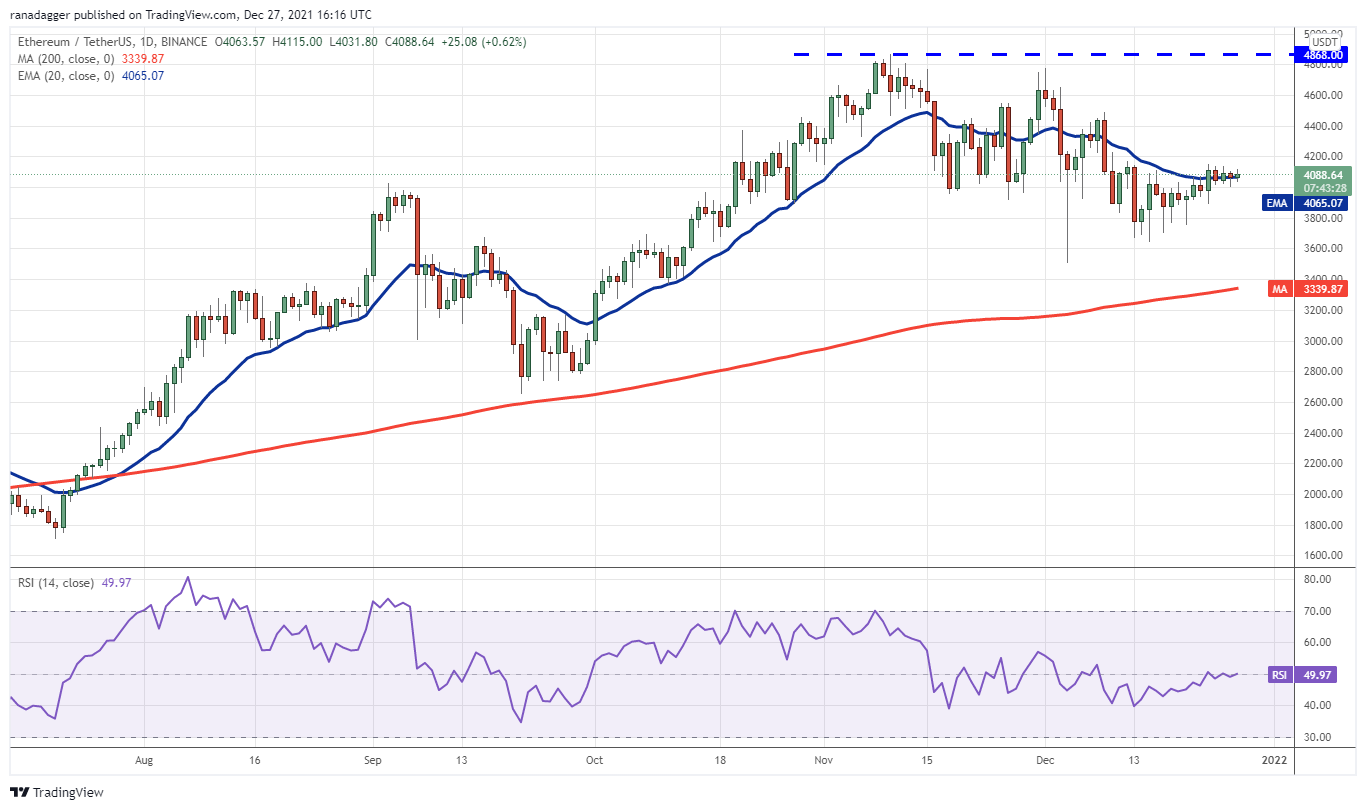This screenshot has width=1366, height=810.
Task: Click the Sep label on the time axis
Action: pyautogui.click(x=372, y=759)
